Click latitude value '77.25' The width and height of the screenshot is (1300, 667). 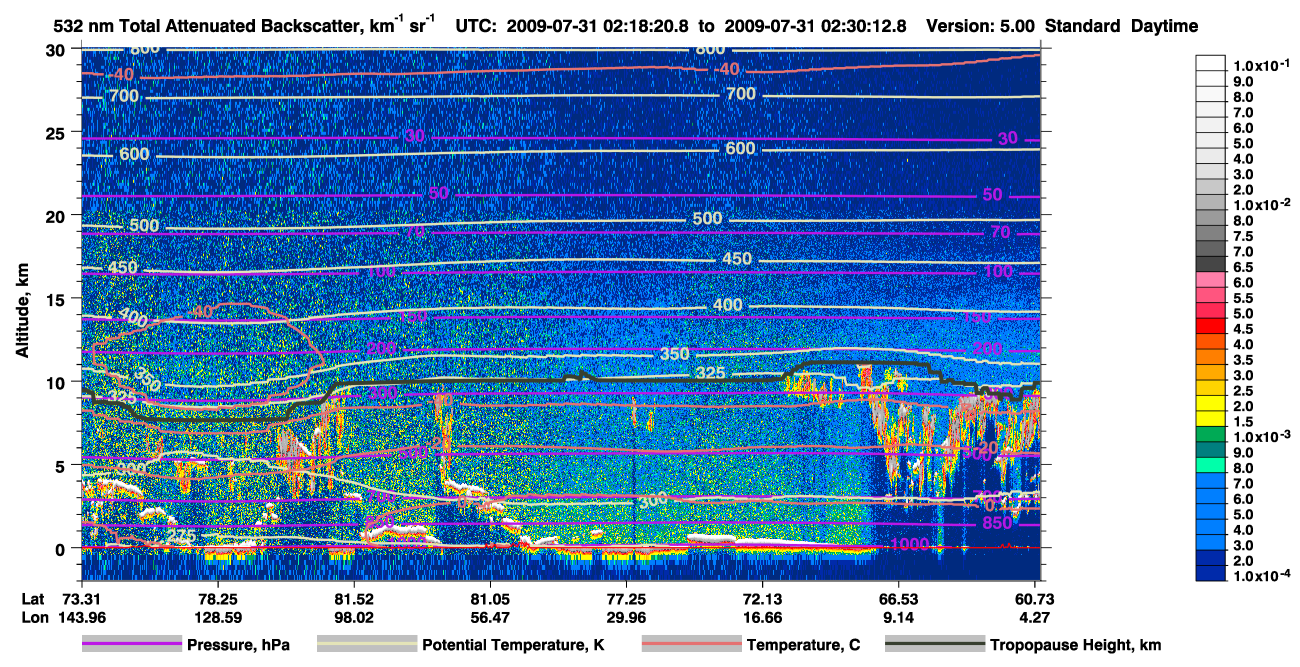point(626,598)
